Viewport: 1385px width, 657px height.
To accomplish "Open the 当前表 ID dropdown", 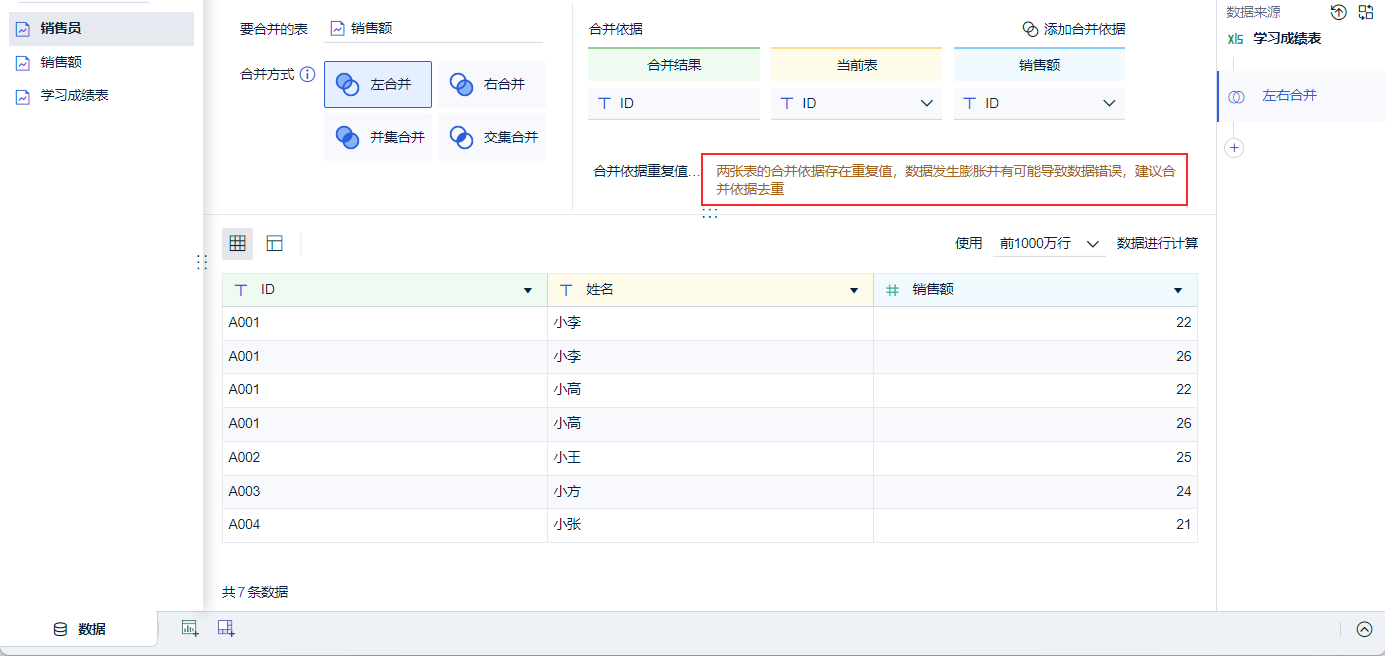I will click(856, 103).
